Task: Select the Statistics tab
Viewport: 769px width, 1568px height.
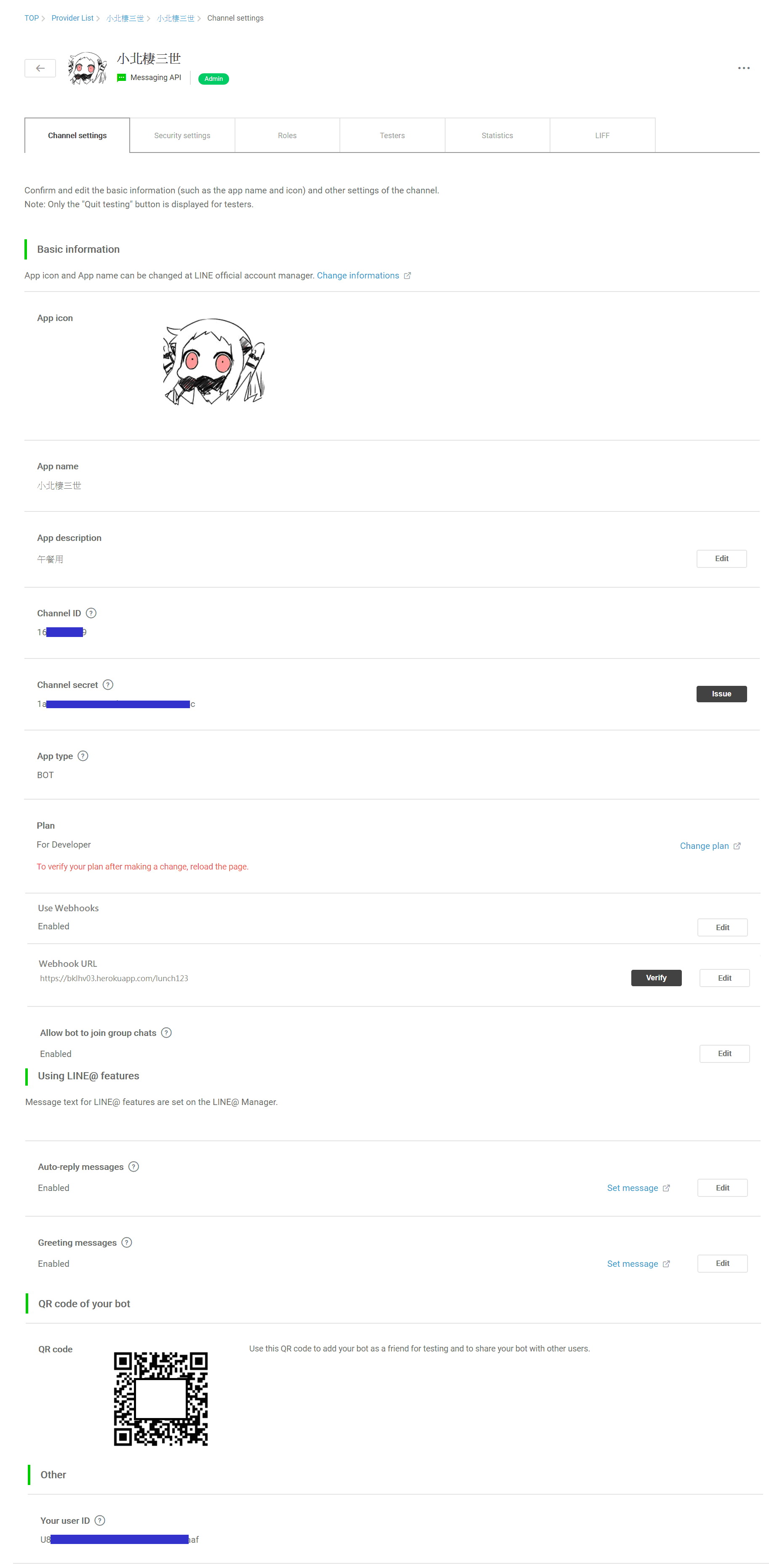Action: [497, 136]
